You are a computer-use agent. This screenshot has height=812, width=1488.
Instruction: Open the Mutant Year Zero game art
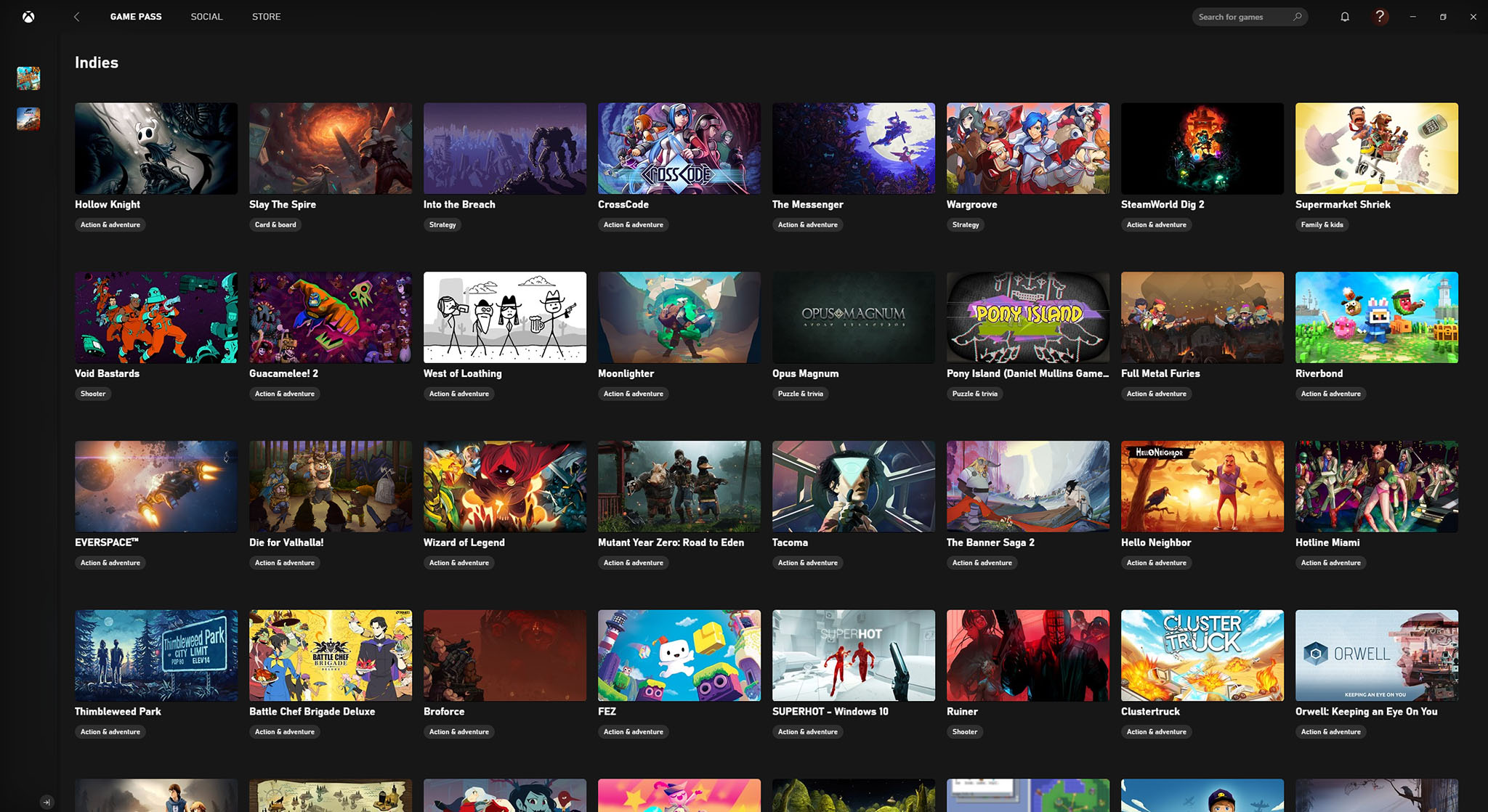click(679, 487)
